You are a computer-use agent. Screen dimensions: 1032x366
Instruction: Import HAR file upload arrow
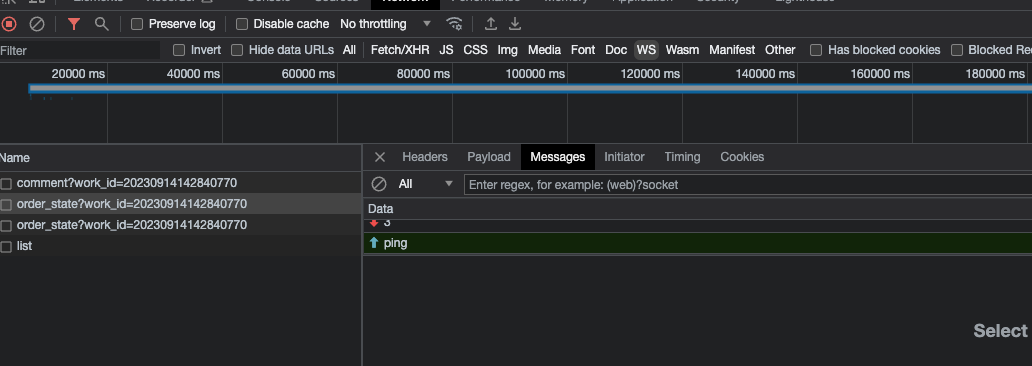click(490, 24)
